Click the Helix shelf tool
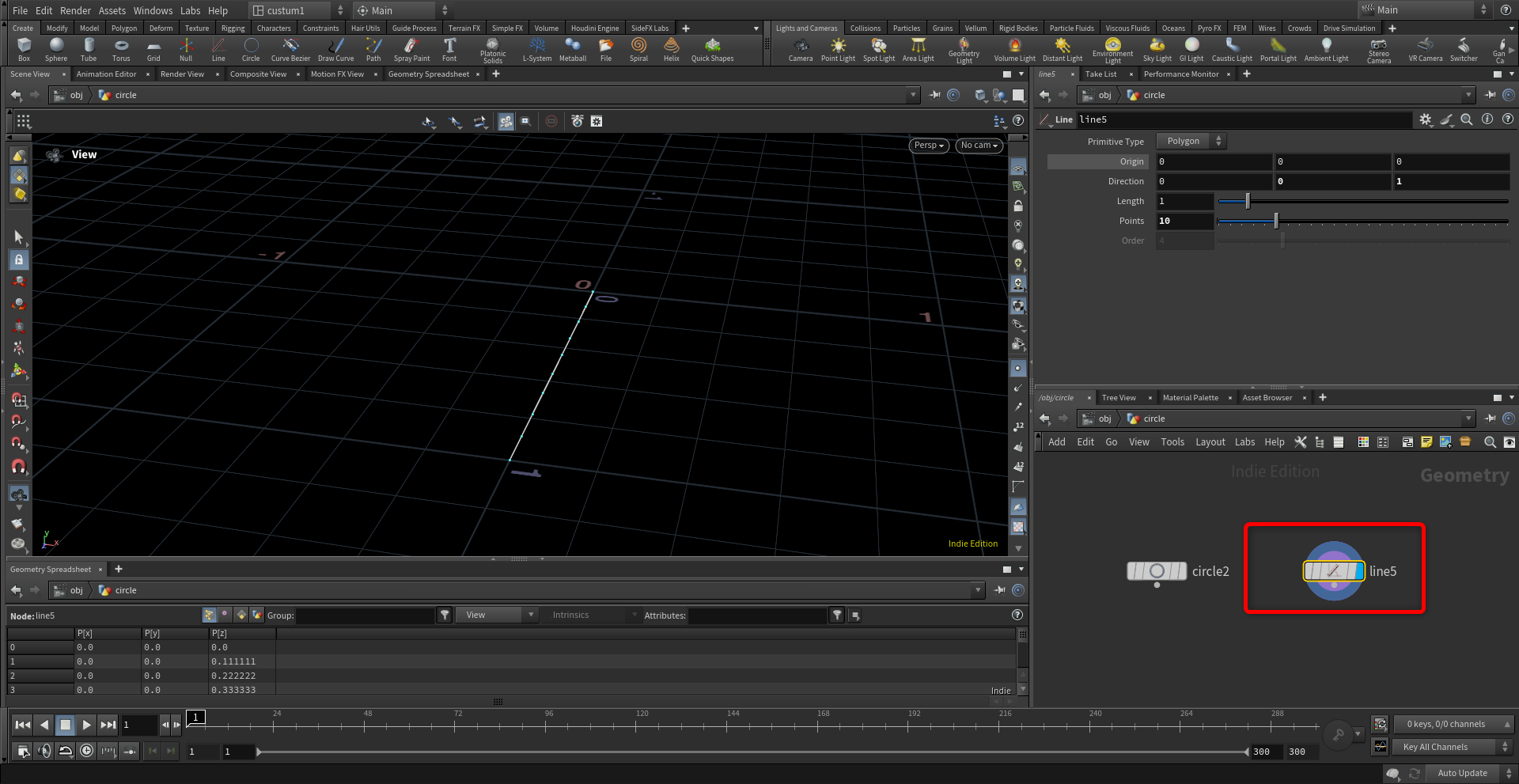Image resolution: width=1519 pixels, height=784 pixels. click(671, 49)
